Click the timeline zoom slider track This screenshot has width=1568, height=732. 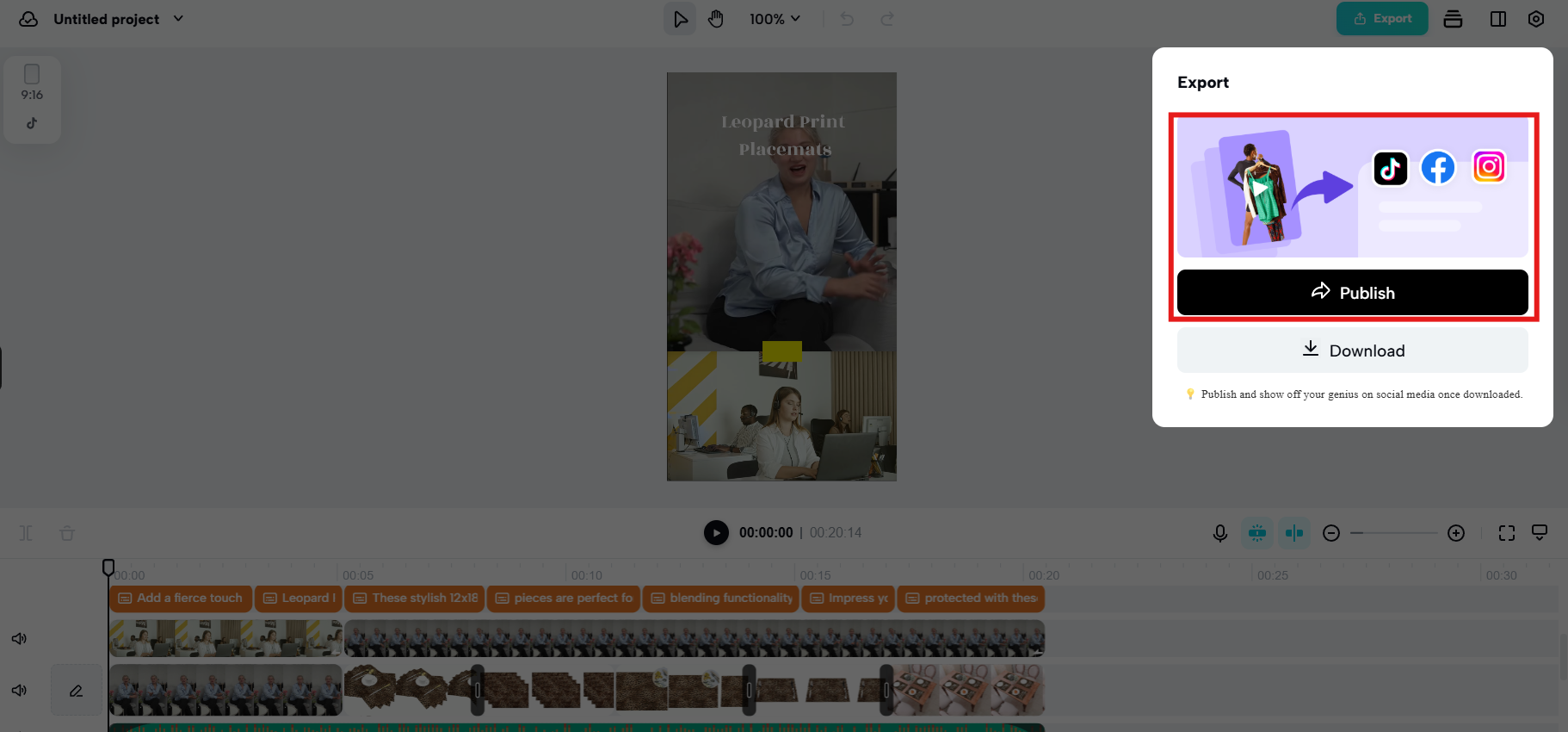(x=1393, y=533)
